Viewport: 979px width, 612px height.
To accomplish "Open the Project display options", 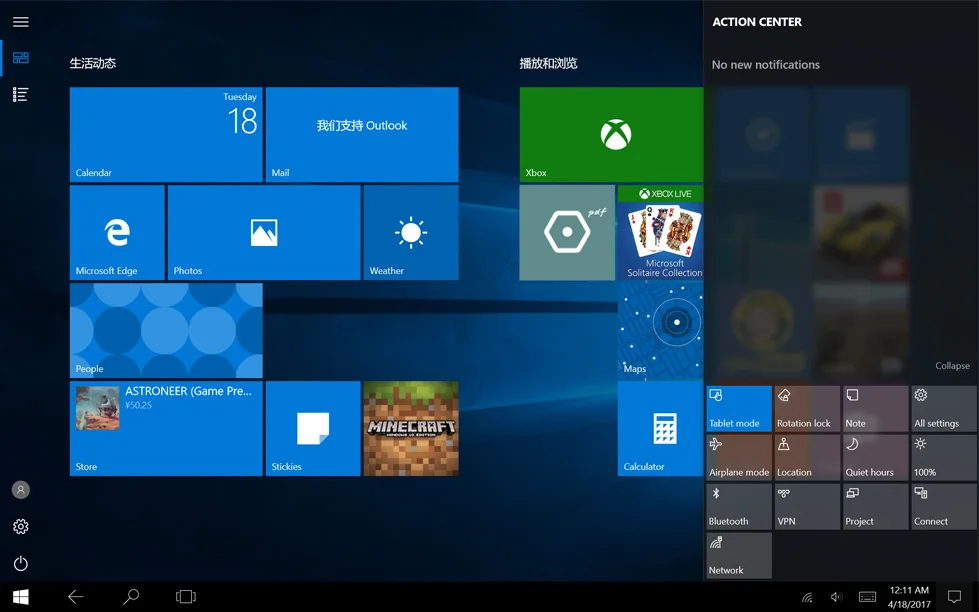I will click(x=875, y=506).
